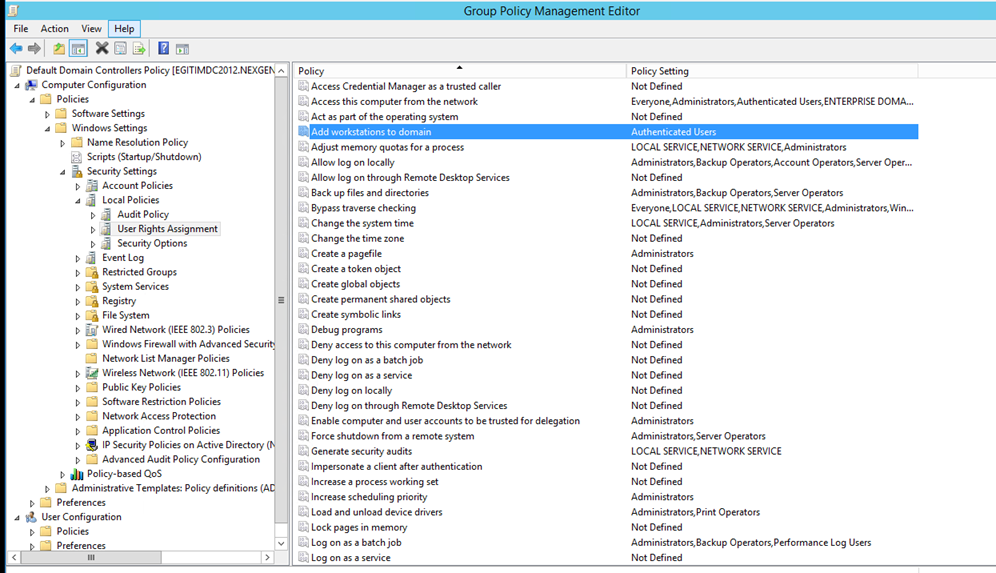Viewport: 996px width, 573px height.
Task: Open Help via blue question mark icon
Action: coord(163,48)
